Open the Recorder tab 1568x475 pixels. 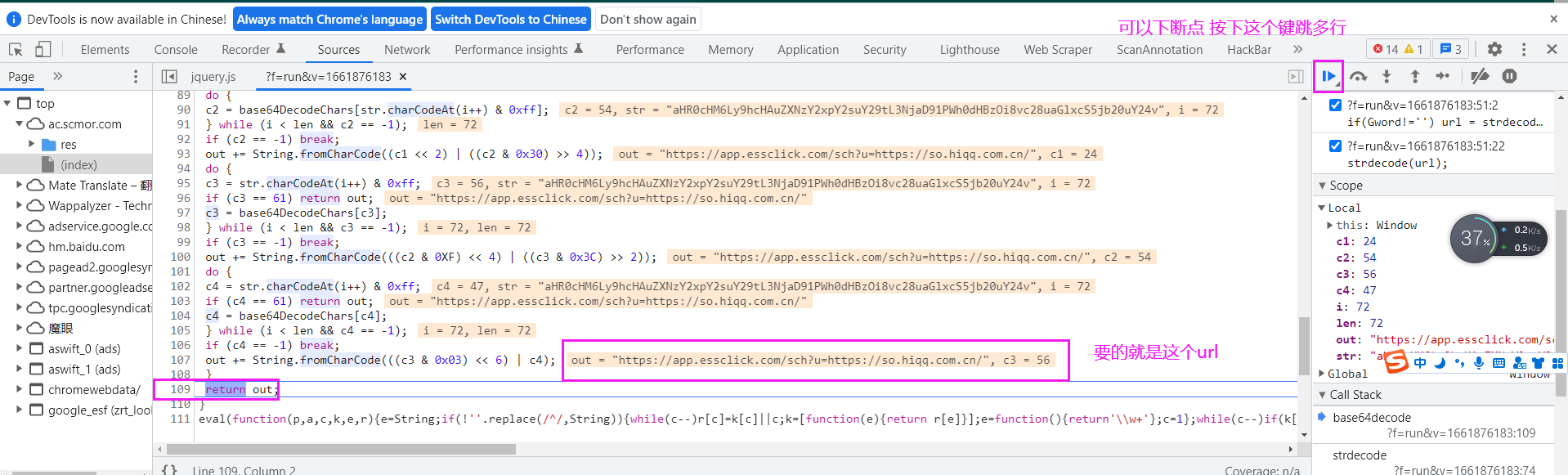253,49
